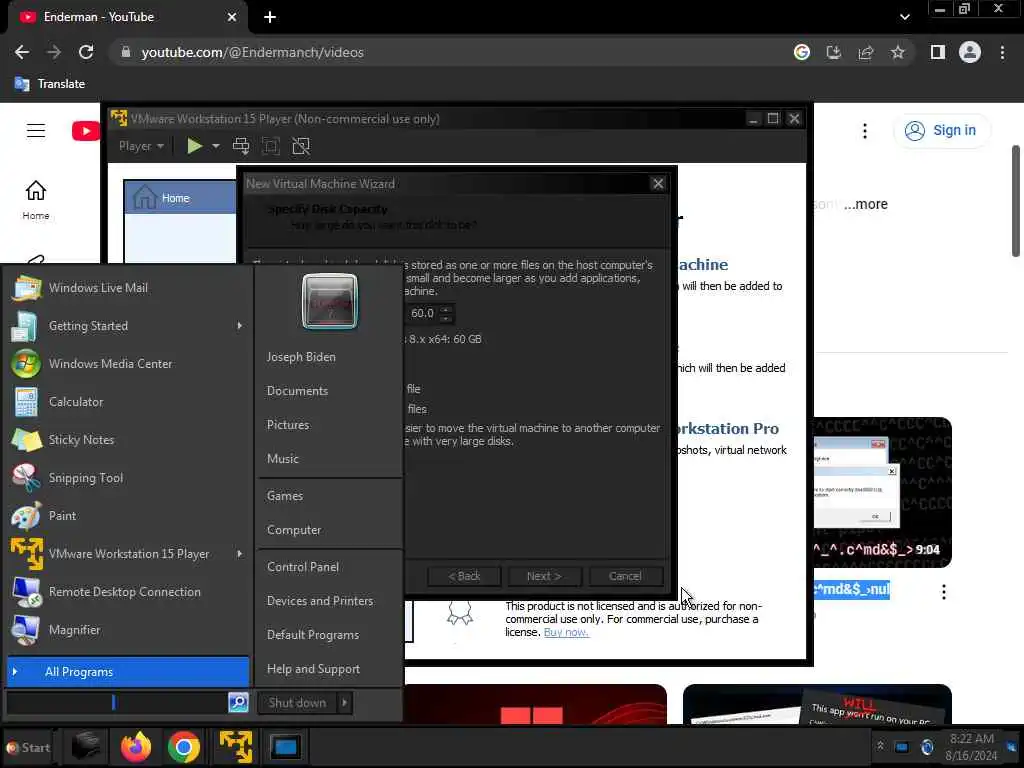The width and height of the screenshot is (1024, 768).
Task: Open the Shut down options arrow
Action: point(344,703)
